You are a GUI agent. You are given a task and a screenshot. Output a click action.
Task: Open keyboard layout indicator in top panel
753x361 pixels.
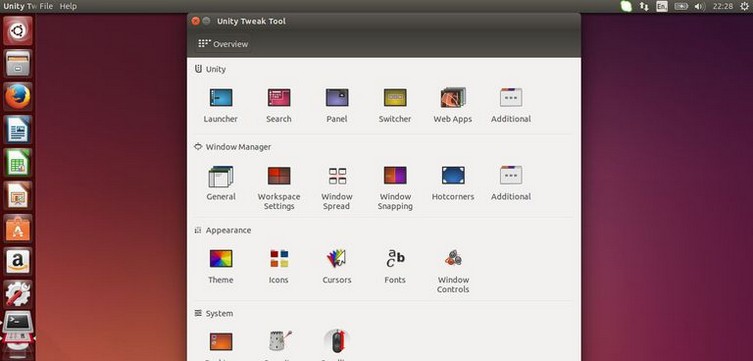(662, 6)
